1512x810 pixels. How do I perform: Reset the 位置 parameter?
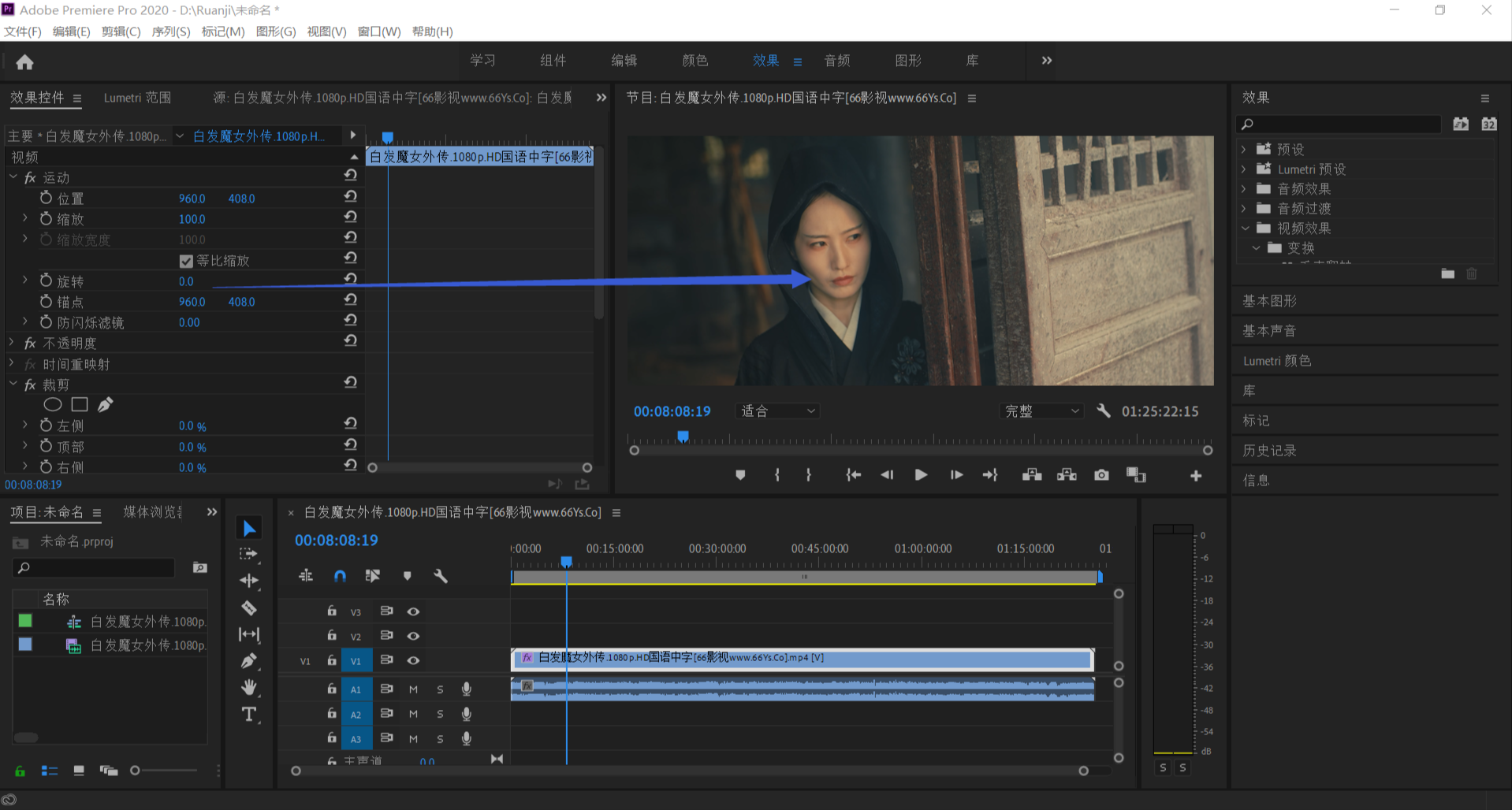(x=351, y=196)
